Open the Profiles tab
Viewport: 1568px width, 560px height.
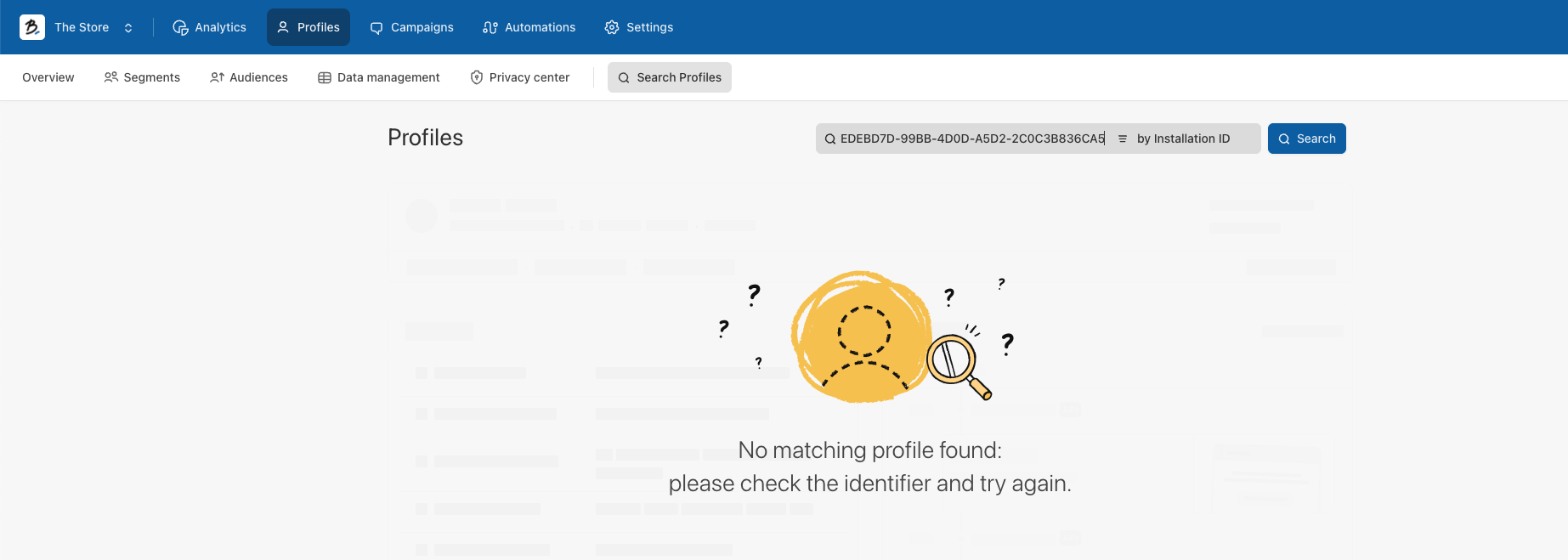[x=309, y=27]
